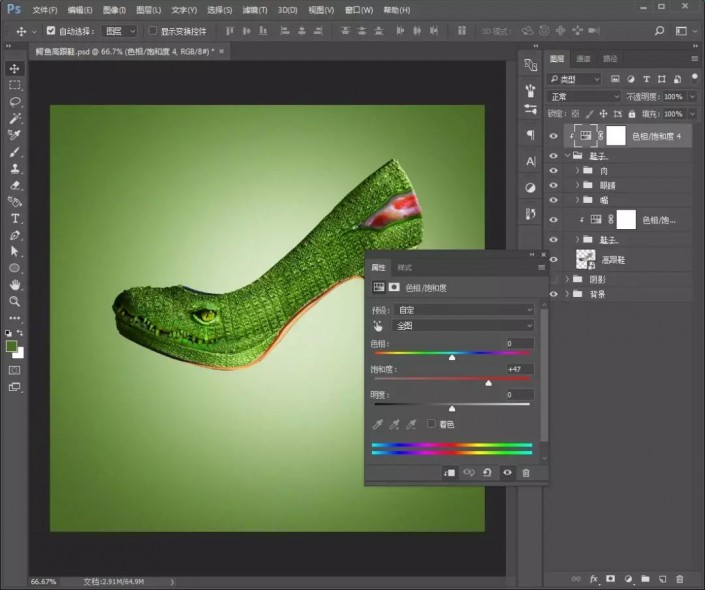This screenshot has width=705, height=590.
Task: Create new adjustment layer icon
Action: click(628, 579)
